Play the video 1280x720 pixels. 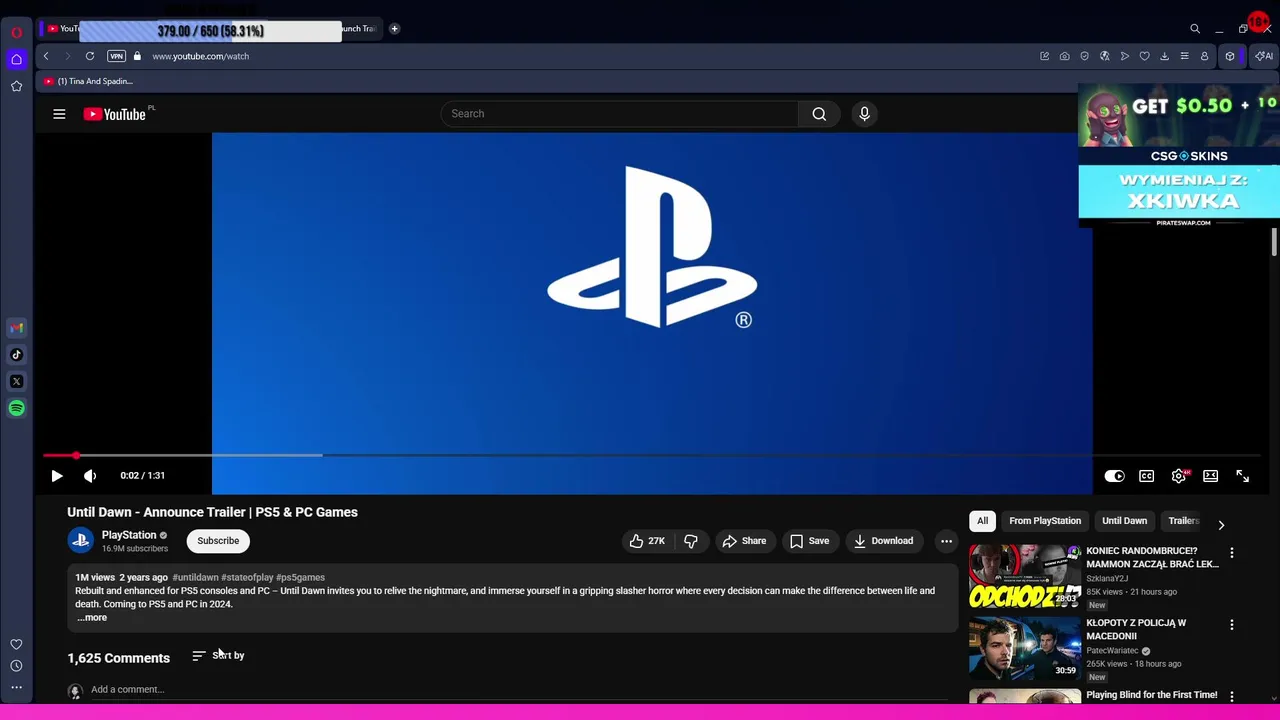point(57,476)
